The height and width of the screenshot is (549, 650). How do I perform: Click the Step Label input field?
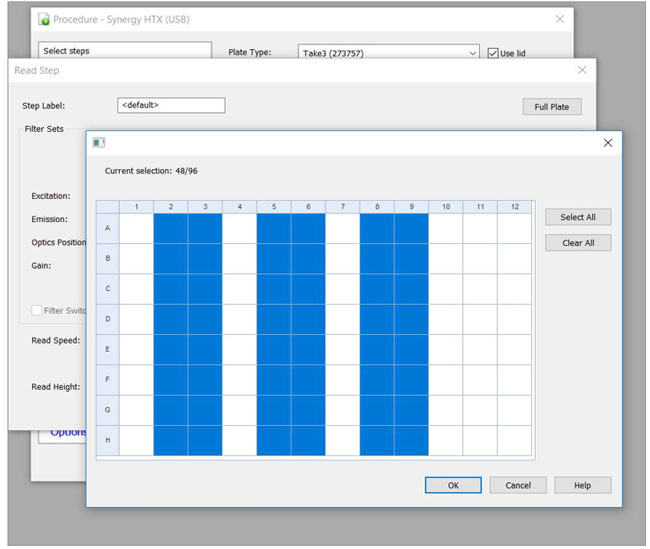click(x=170, y=105)
